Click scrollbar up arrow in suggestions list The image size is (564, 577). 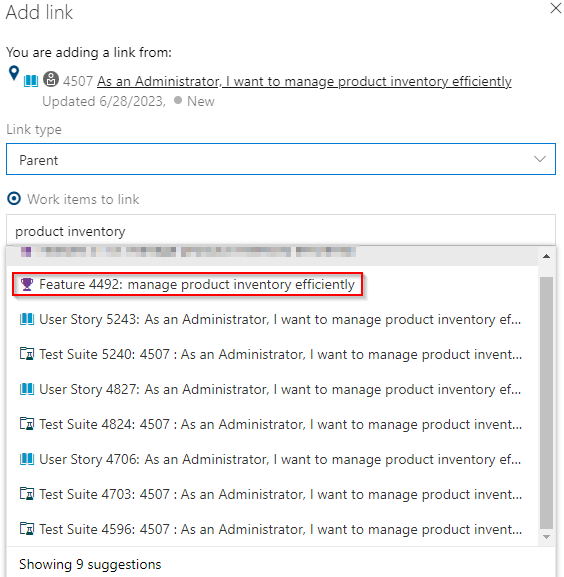pos(546,256)
